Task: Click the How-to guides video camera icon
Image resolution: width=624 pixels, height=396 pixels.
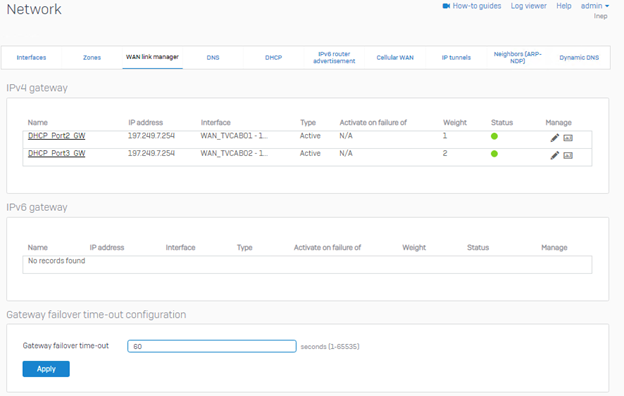Action: [x=446, y=6]
